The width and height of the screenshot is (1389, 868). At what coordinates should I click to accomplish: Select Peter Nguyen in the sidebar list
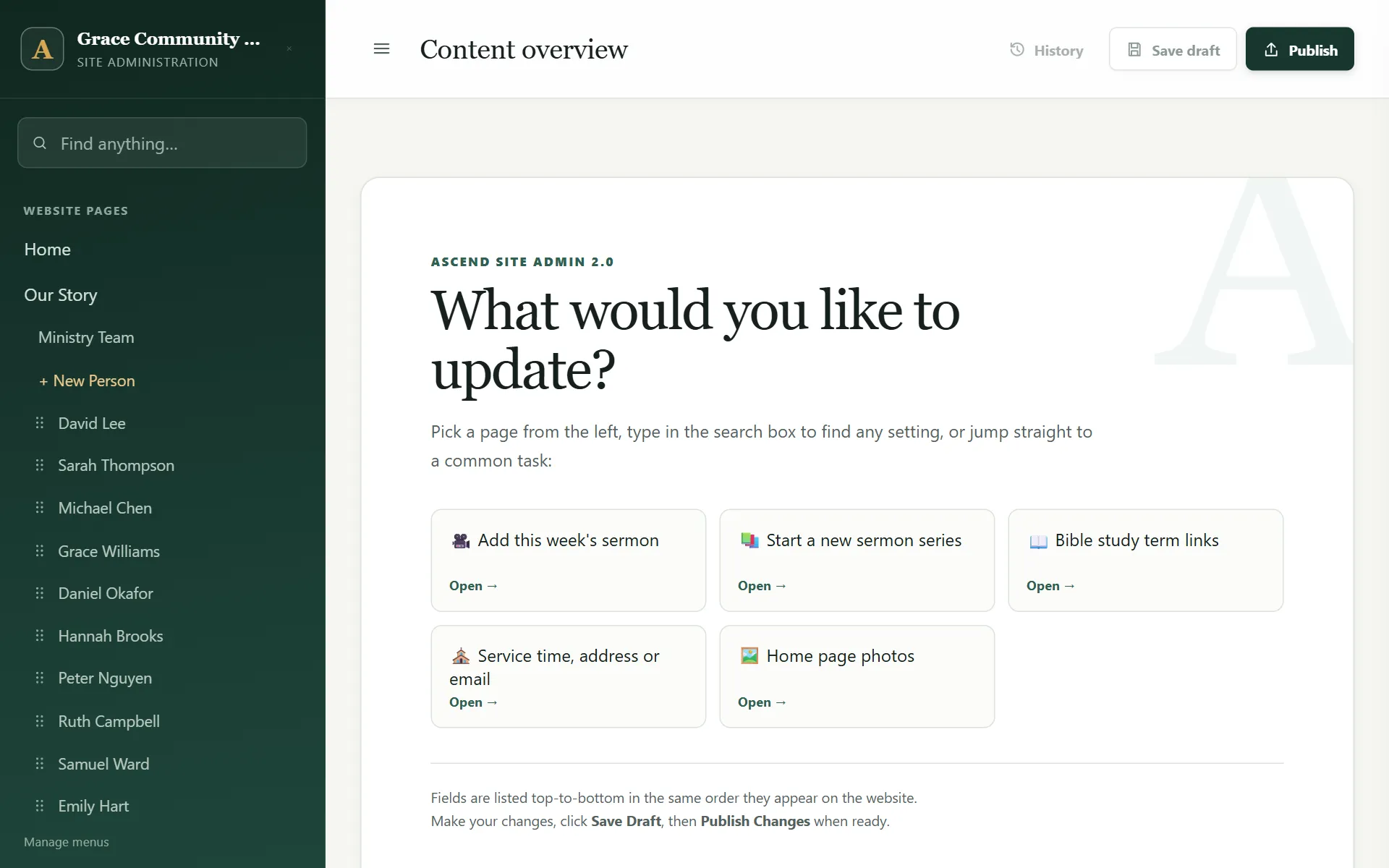(105, 678)
